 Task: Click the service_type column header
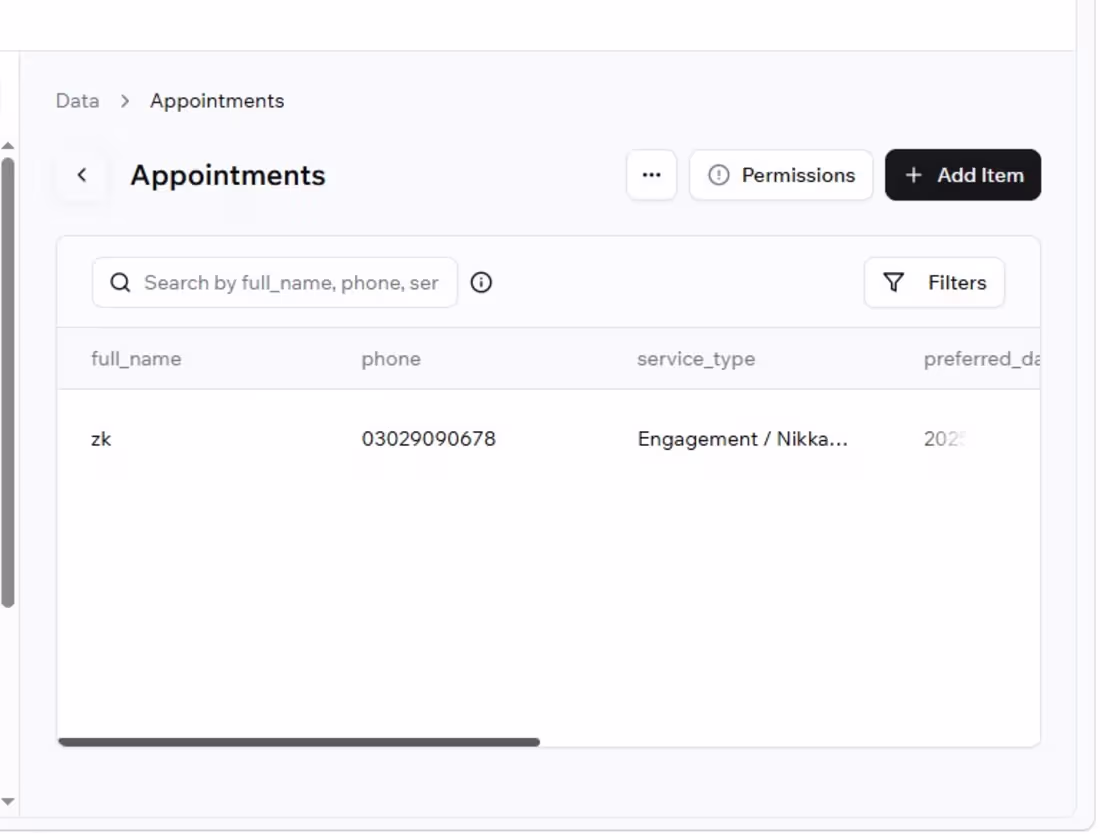pos(696,359)
